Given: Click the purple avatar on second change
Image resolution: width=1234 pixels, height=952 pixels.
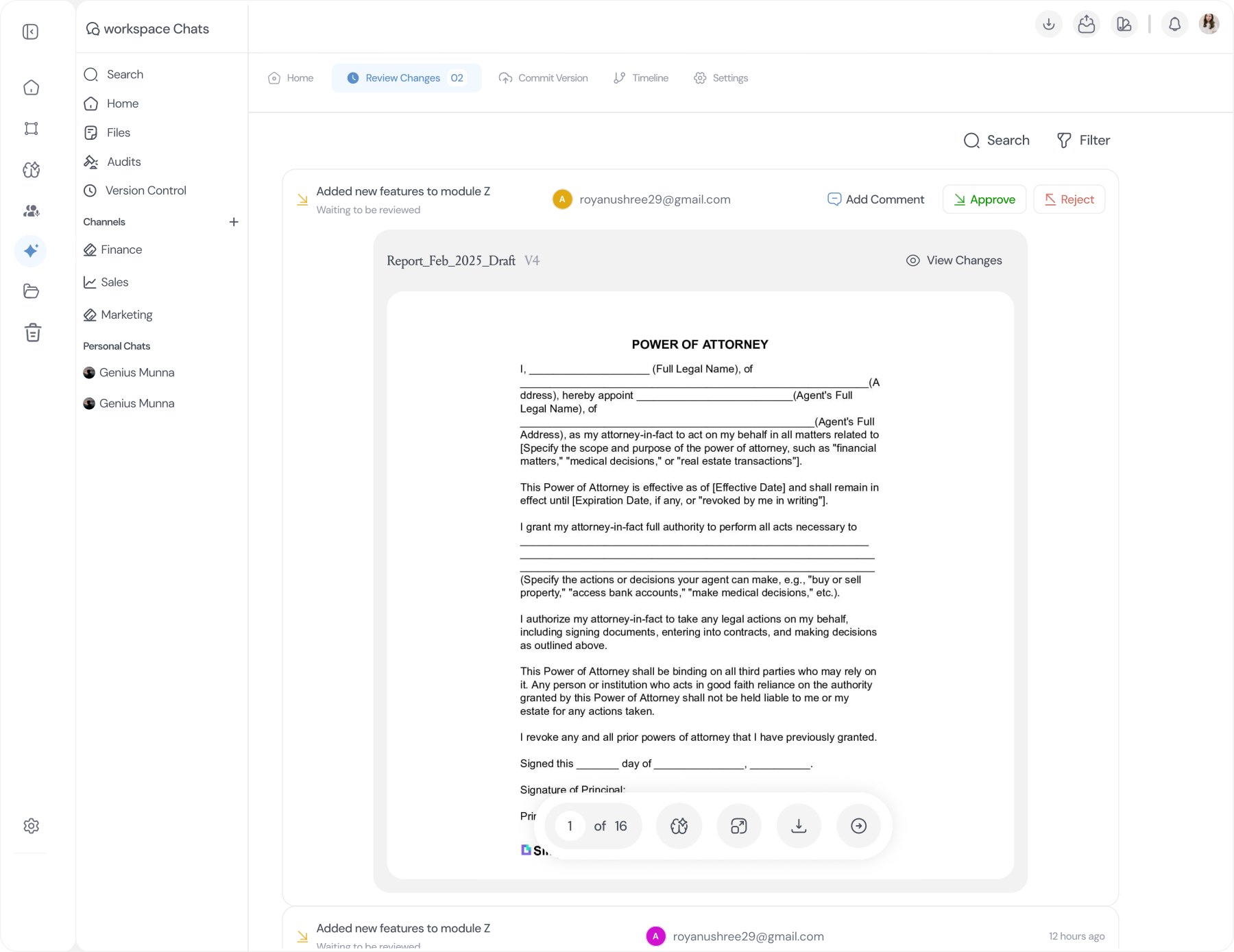Looking at the screenshot, I should pos(655,936).
